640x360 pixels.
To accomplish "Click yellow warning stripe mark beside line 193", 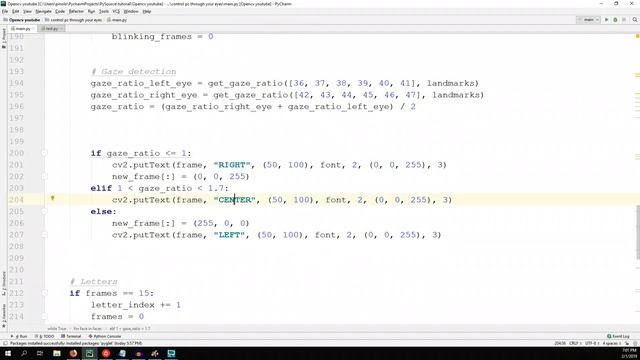I will pos(637,75).
